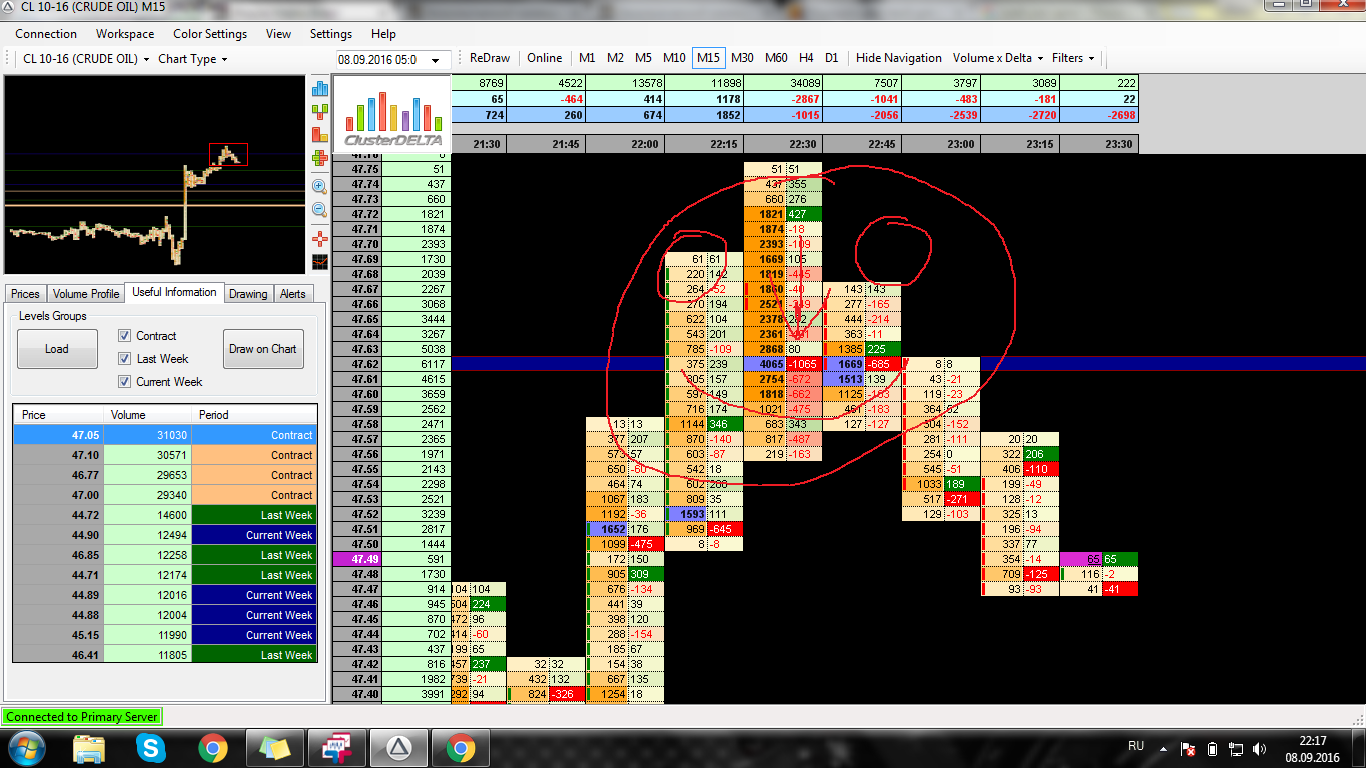The image size is (1366, 768).
Task: Switch to the M30 timeframe
Action: (742, 58)
